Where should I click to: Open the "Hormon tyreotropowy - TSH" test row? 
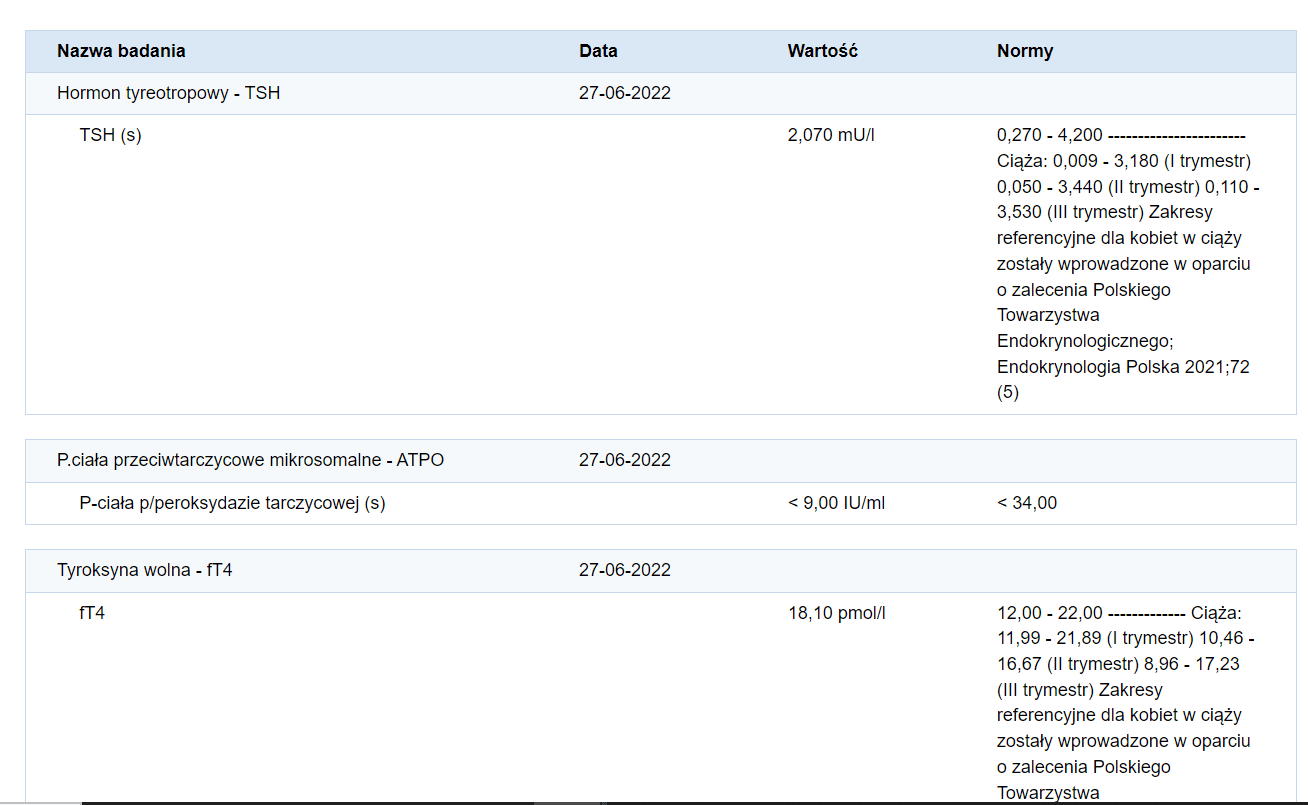click(x=169, y=93)
